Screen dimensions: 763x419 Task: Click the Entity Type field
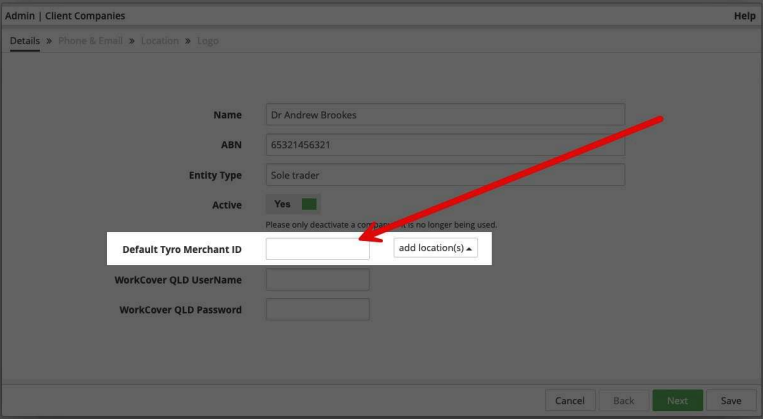coord(445,175)
